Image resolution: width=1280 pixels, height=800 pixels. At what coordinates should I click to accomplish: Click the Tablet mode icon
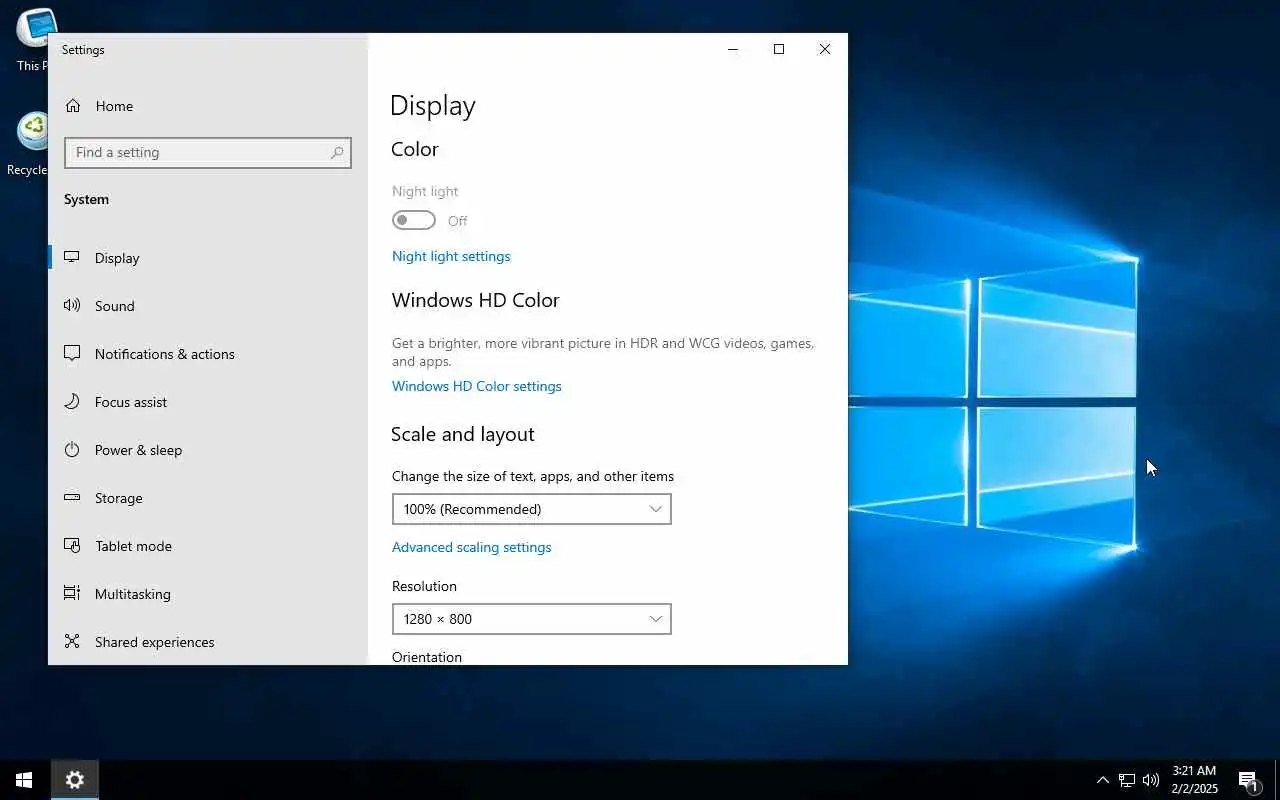coord(72,545)
